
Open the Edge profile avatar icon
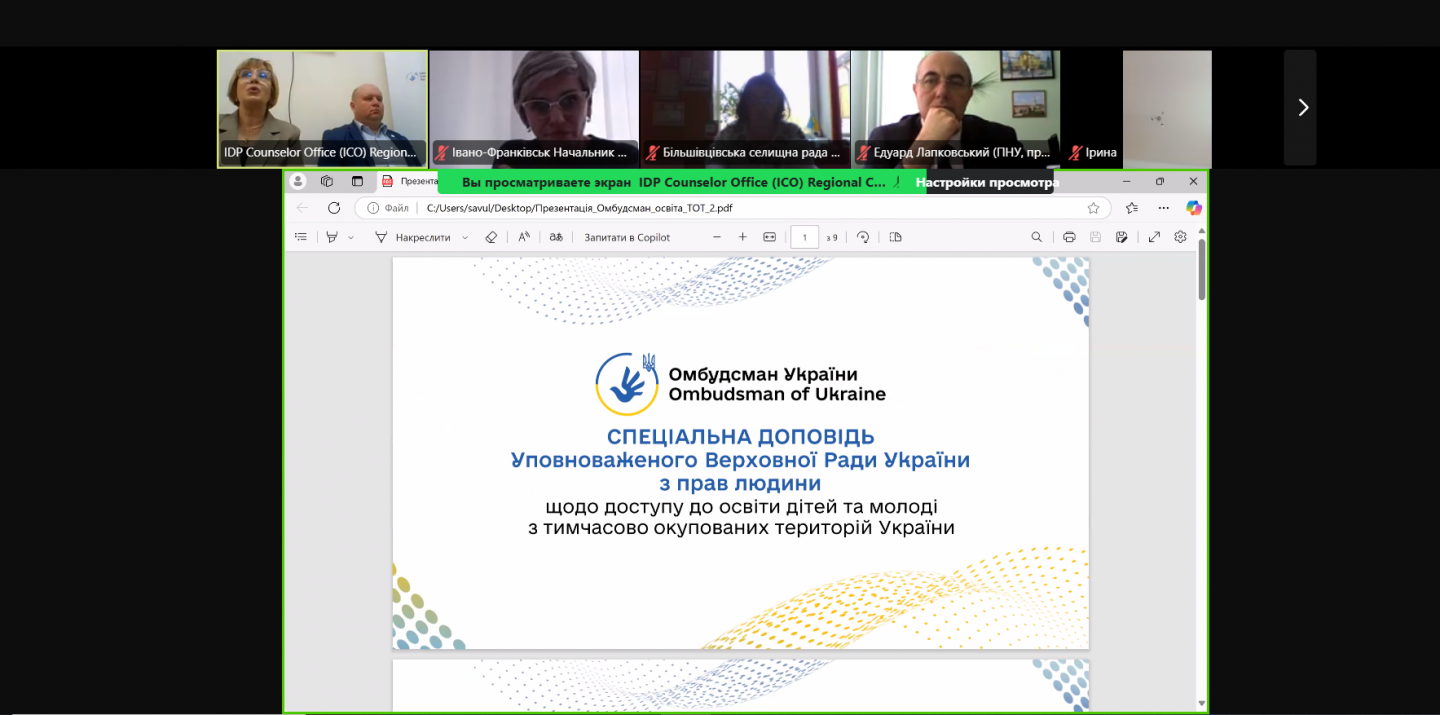[x=298, y=182]
